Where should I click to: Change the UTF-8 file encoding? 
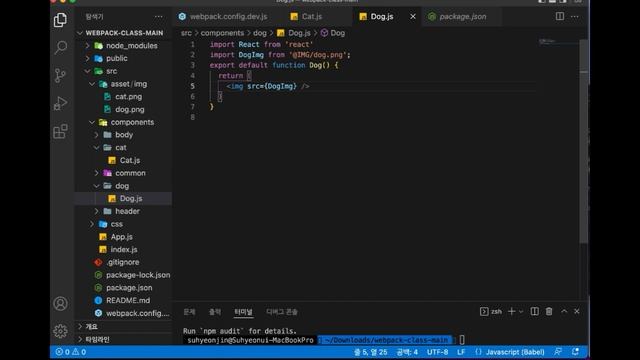coord(437,352)
